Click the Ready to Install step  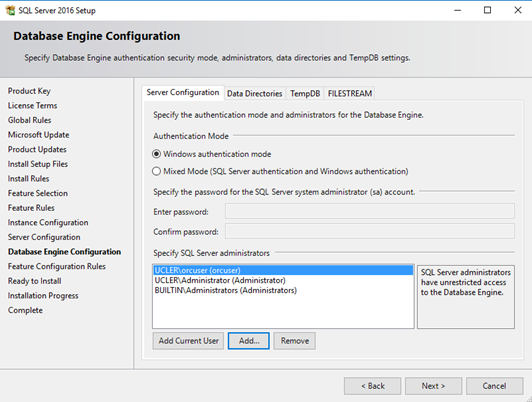point(35,281)
